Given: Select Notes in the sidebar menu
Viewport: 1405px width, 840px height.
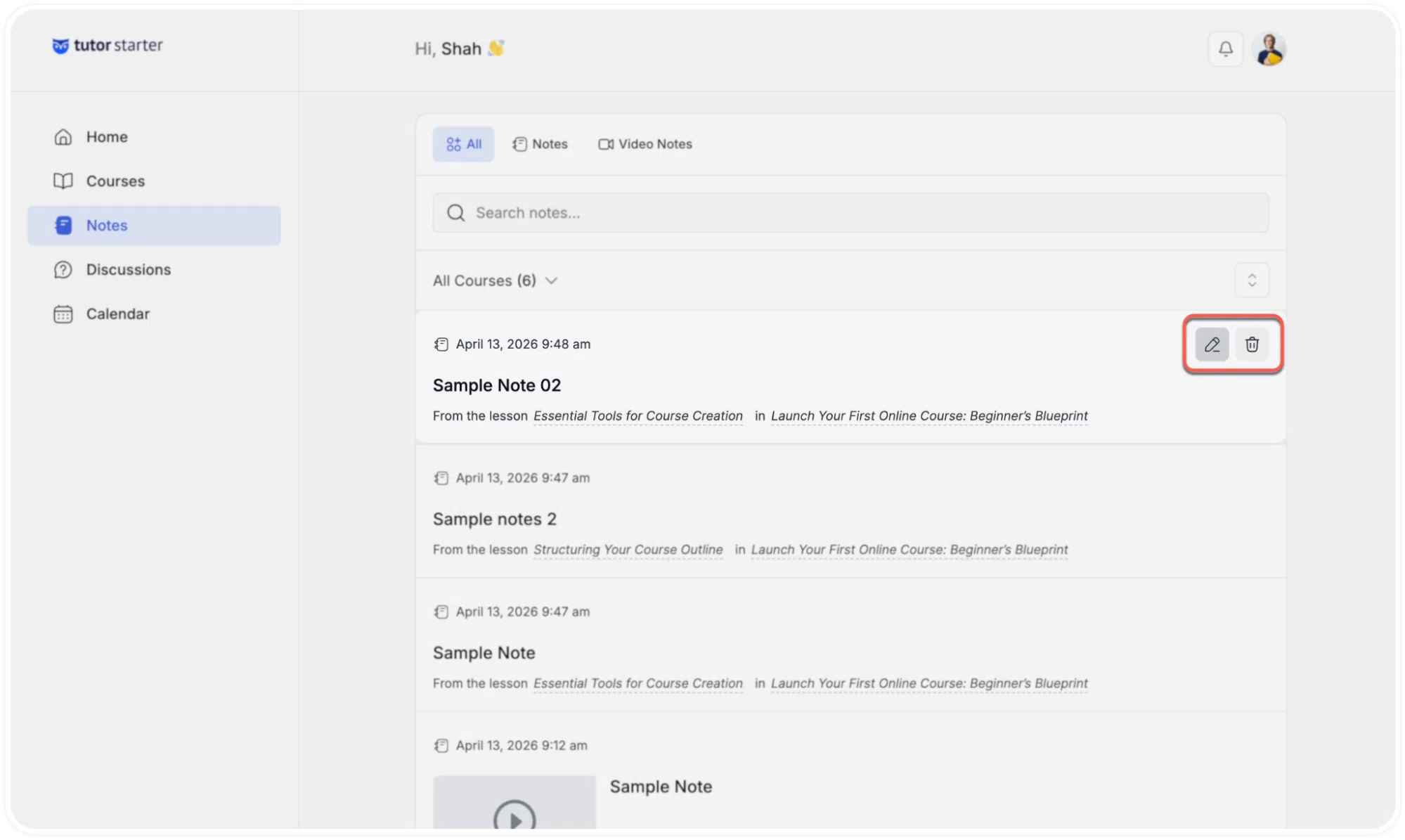Looking at the screenshot, I should pyautogui.click(x=154, y=226).
